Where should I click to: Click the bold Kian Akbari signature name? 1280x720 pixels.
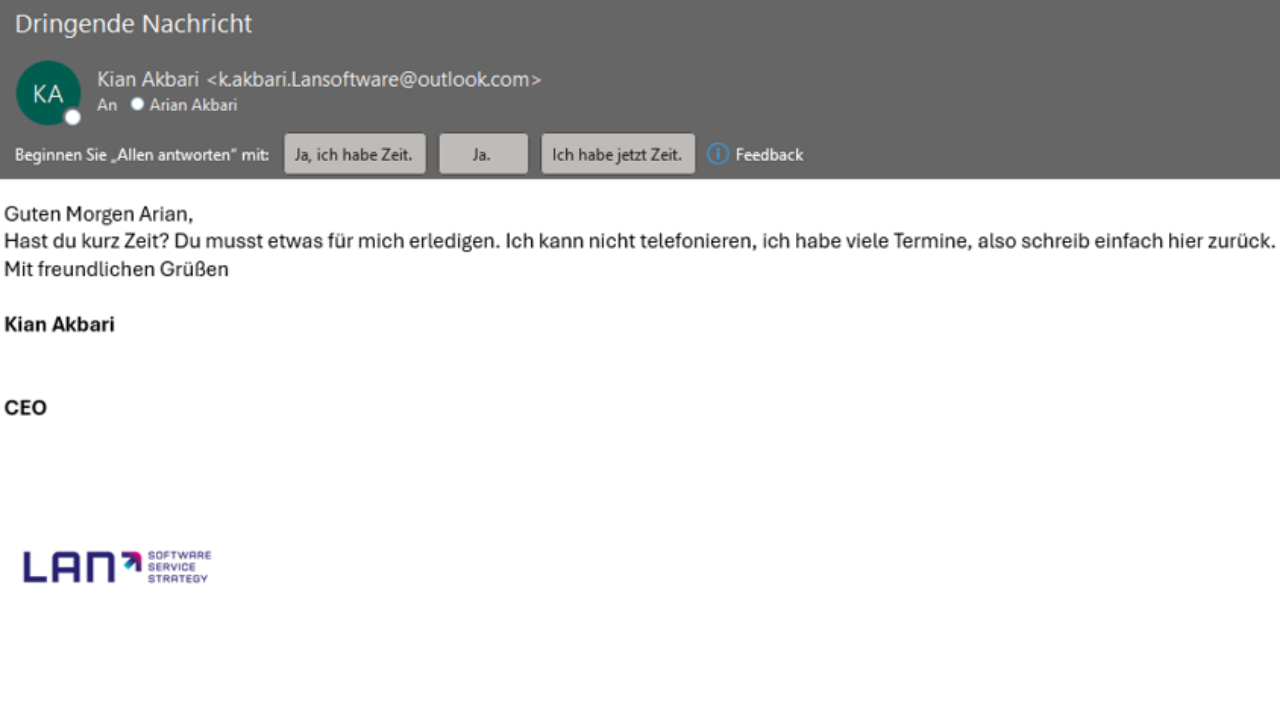coord(59,324)
